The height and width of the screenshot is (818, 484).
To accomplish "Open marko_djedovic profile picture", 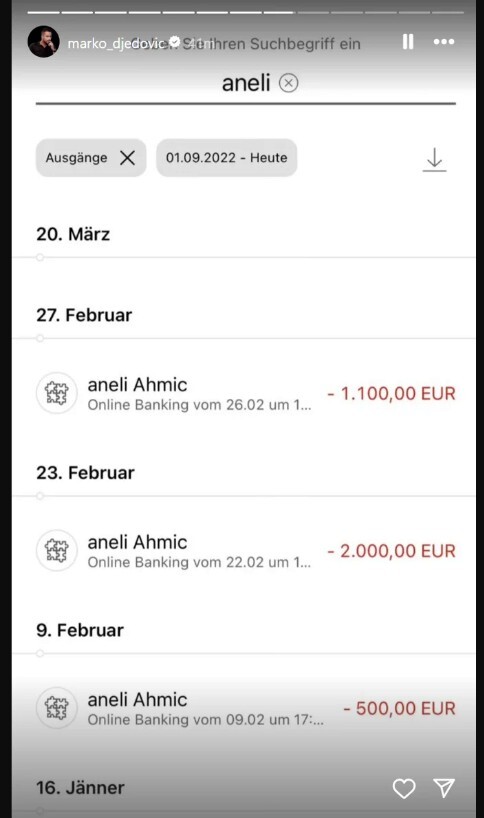I will [x=43, y=42].
